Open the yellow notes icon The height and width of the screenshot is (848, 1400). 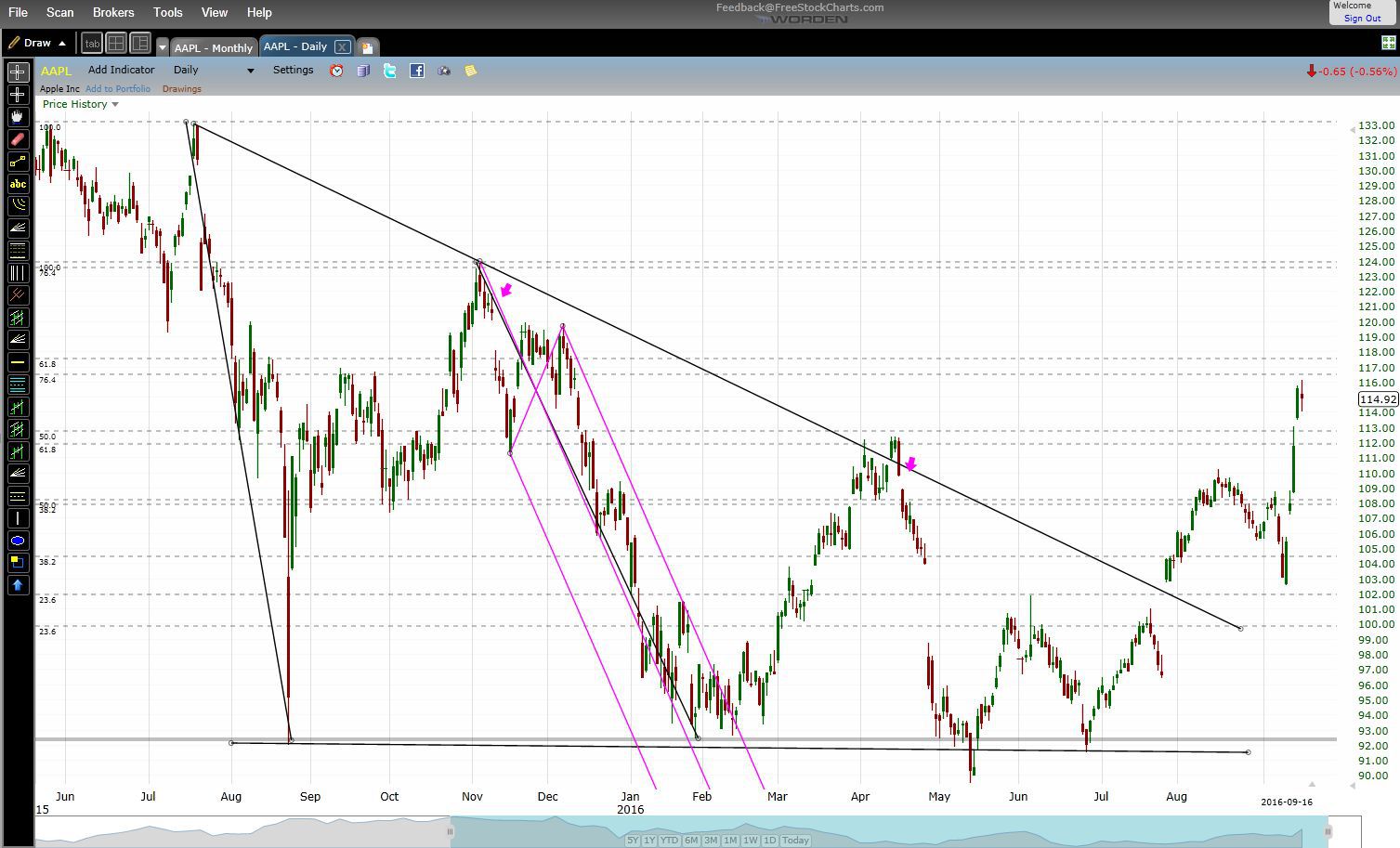(471, 71)
